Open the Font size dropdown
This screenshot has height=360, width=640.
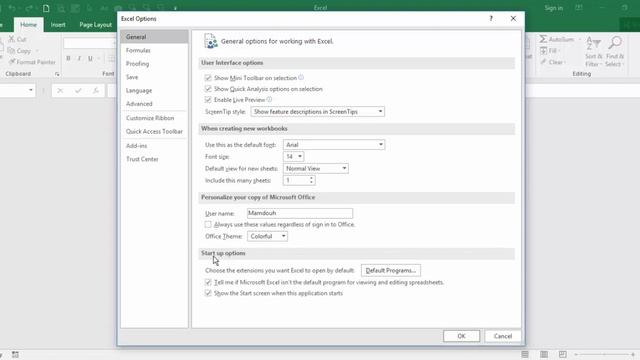coord(293,156)
